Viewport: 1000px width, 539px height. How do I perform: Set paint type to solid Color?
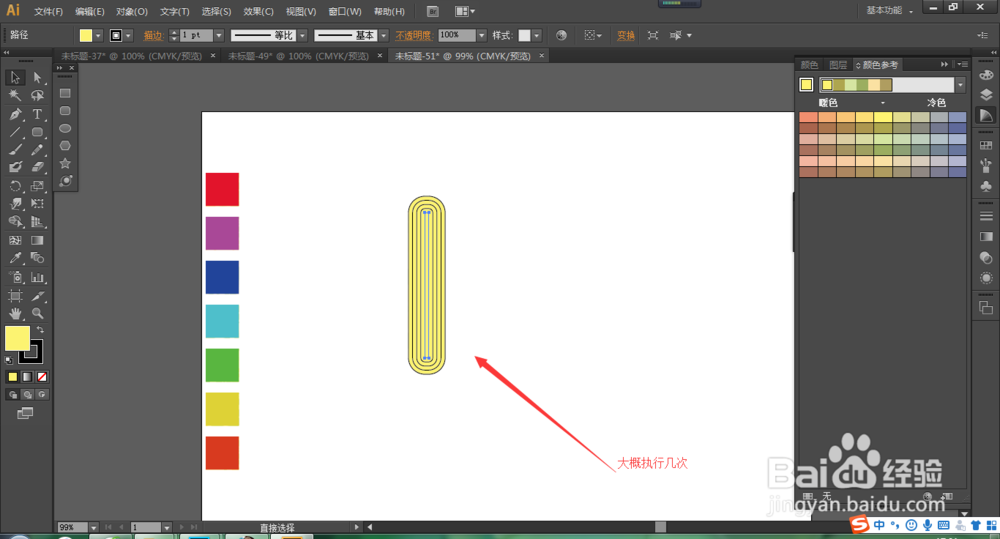12,377
